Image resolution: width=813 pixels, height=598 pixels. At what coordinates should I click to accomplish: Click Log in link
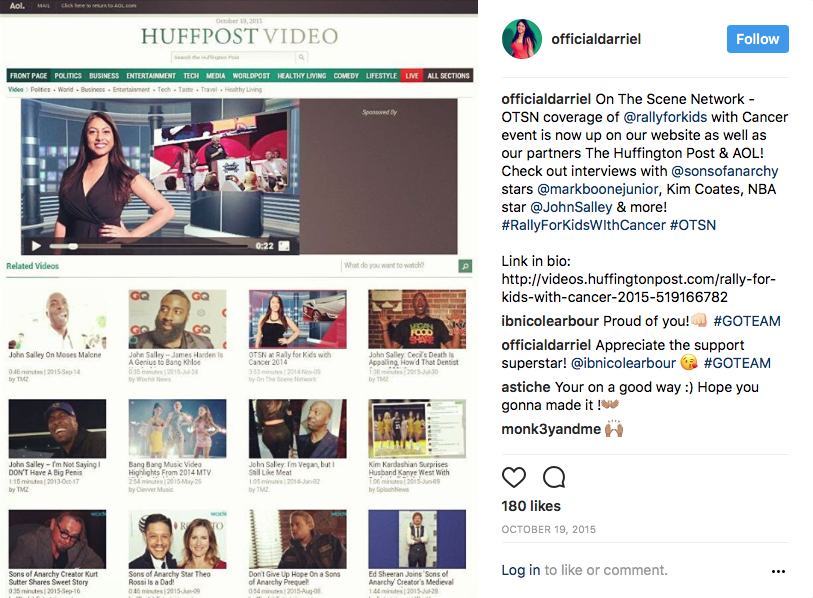(x=521, y=570)
